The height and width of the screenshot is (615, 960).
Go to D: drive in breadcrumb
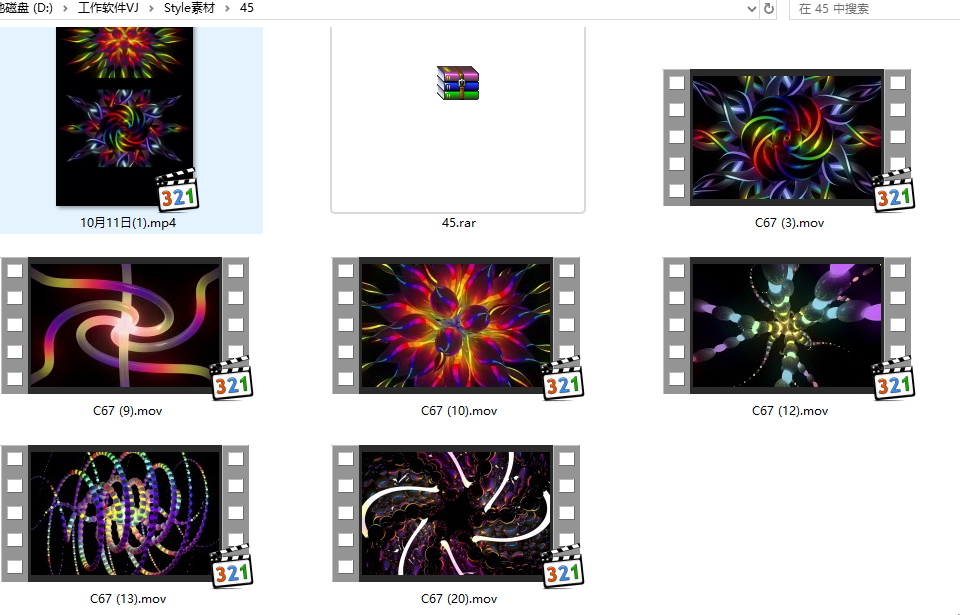click(27, 8)
